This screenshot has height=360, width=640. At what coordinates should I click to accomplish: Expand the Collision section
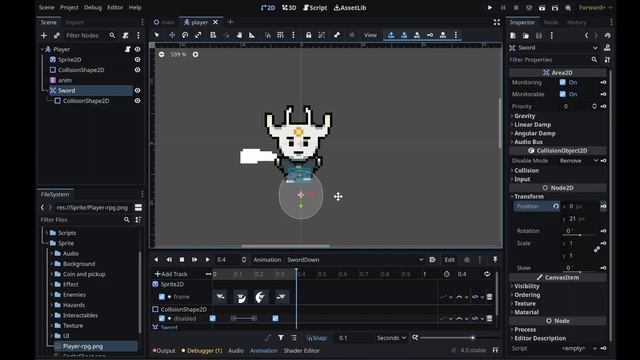point(526,170)
